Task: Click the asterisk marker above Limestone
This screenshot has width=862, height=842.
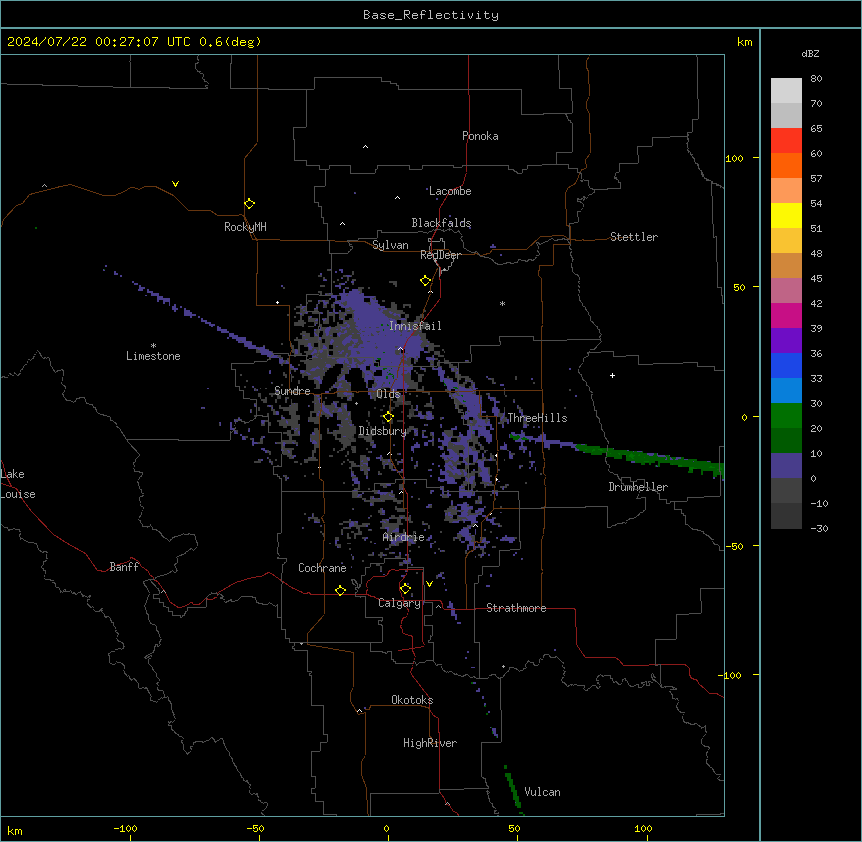Action: (x=153, y=346)
